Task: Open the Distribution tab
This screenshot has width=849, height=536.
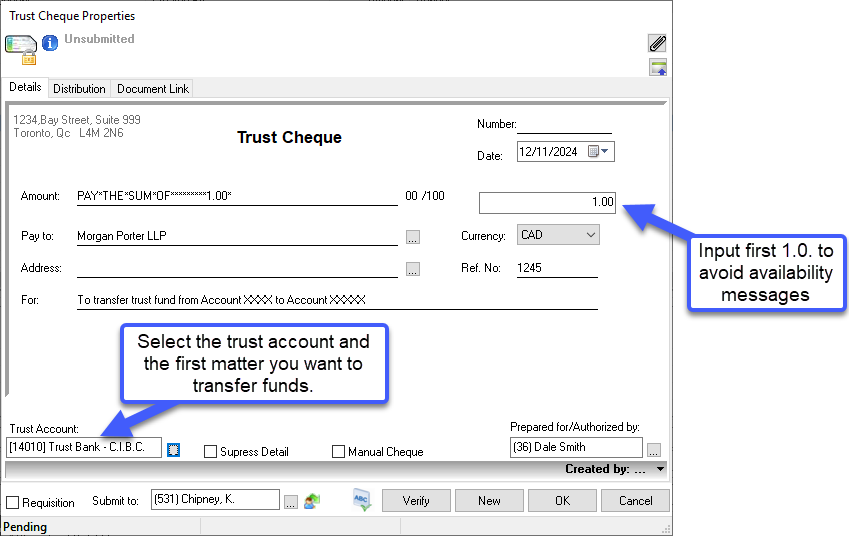Action: coord(79,89)
